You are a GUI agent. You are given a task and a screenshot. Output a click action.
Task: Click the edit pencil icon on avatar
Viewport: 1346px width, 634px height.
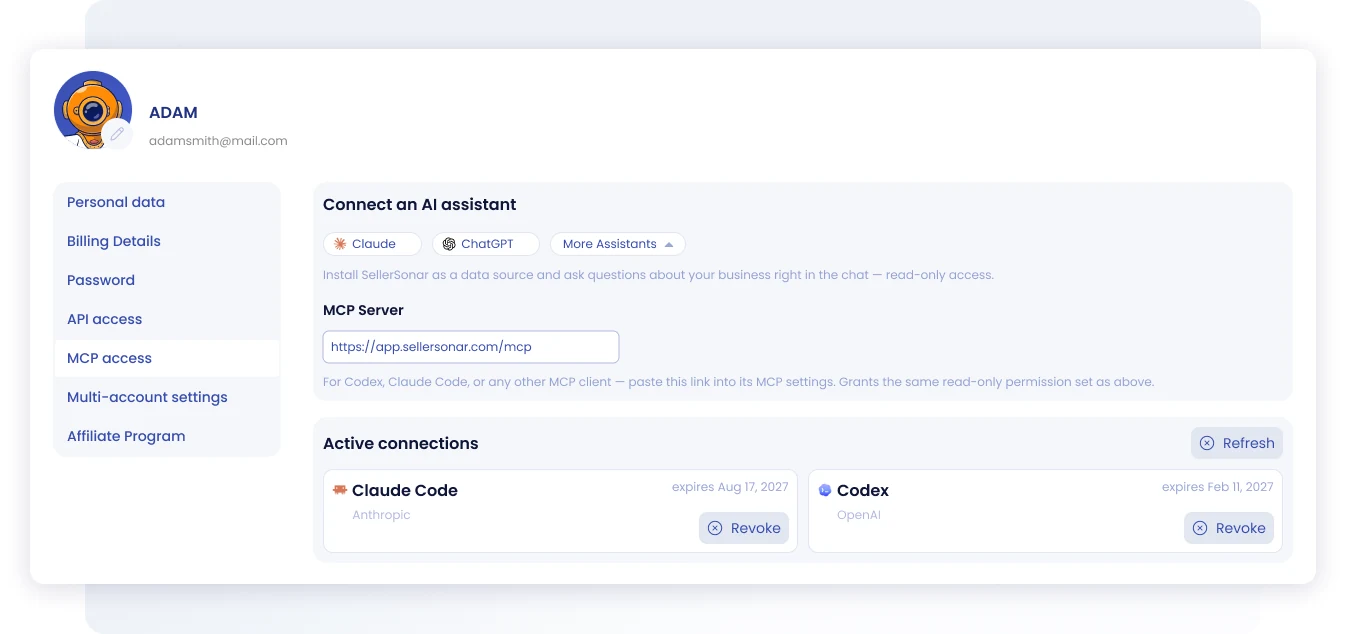(117, 134)
